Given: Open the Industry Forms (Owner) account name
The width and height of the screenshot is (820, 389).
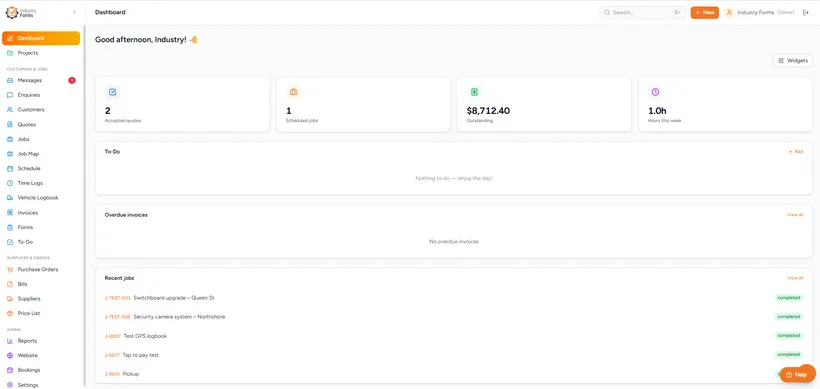Looking at the screenshot, I should pos(766,13).
